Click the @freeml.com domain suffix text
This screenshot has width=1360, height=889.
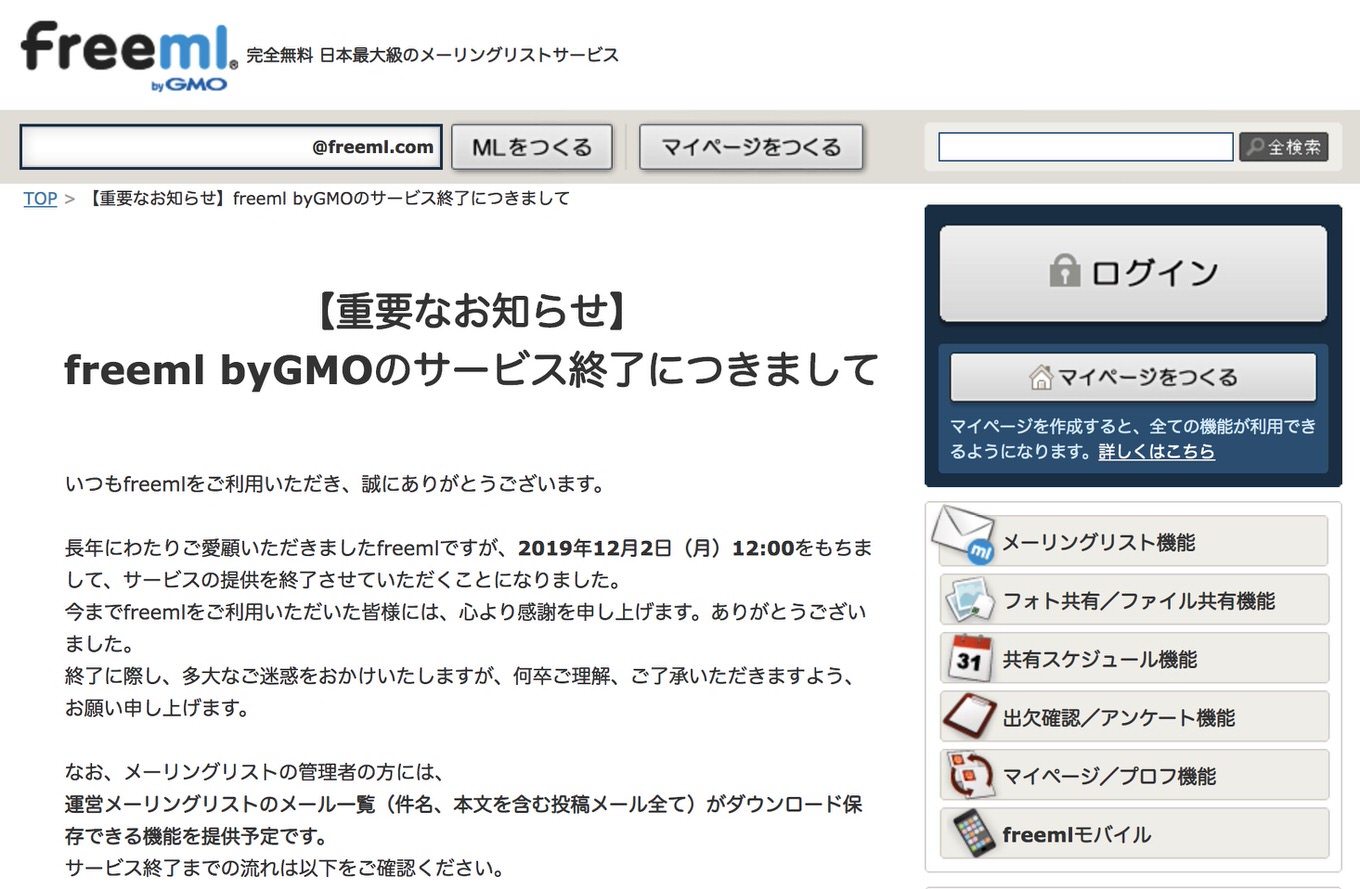coord(373,147)
